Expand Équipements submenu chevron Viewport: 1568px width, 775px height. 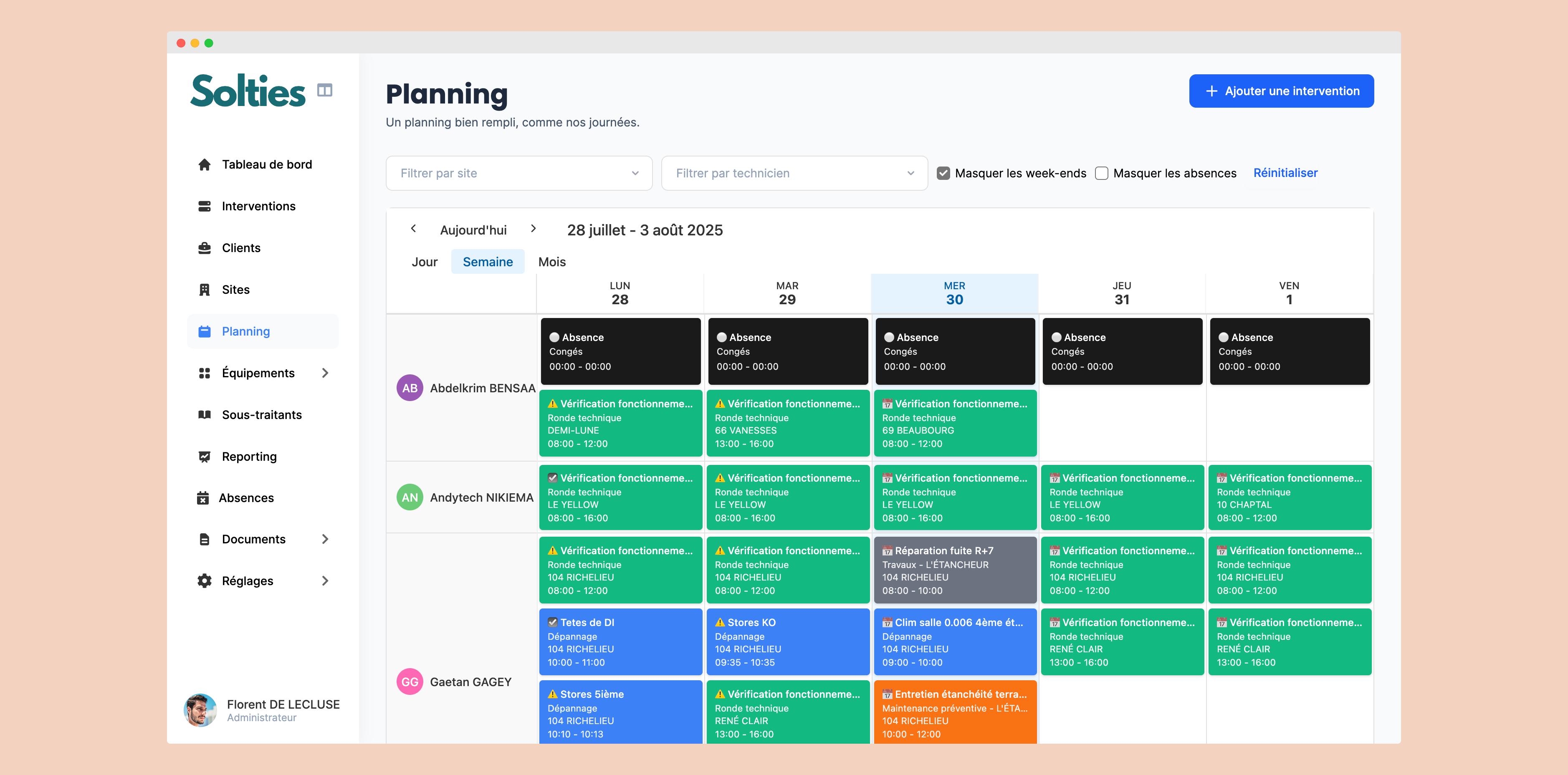(x=325, y=373)
